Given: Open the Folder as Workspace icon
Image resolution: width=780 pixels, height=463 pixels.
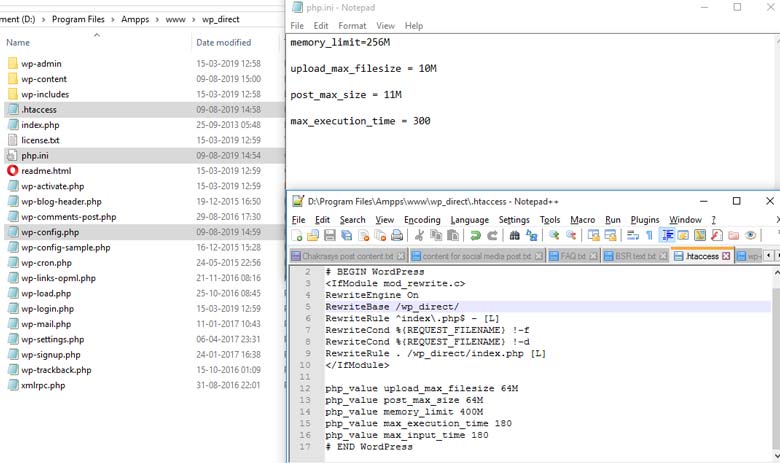Looking at the screenshot, I should (x=733, y=235).
